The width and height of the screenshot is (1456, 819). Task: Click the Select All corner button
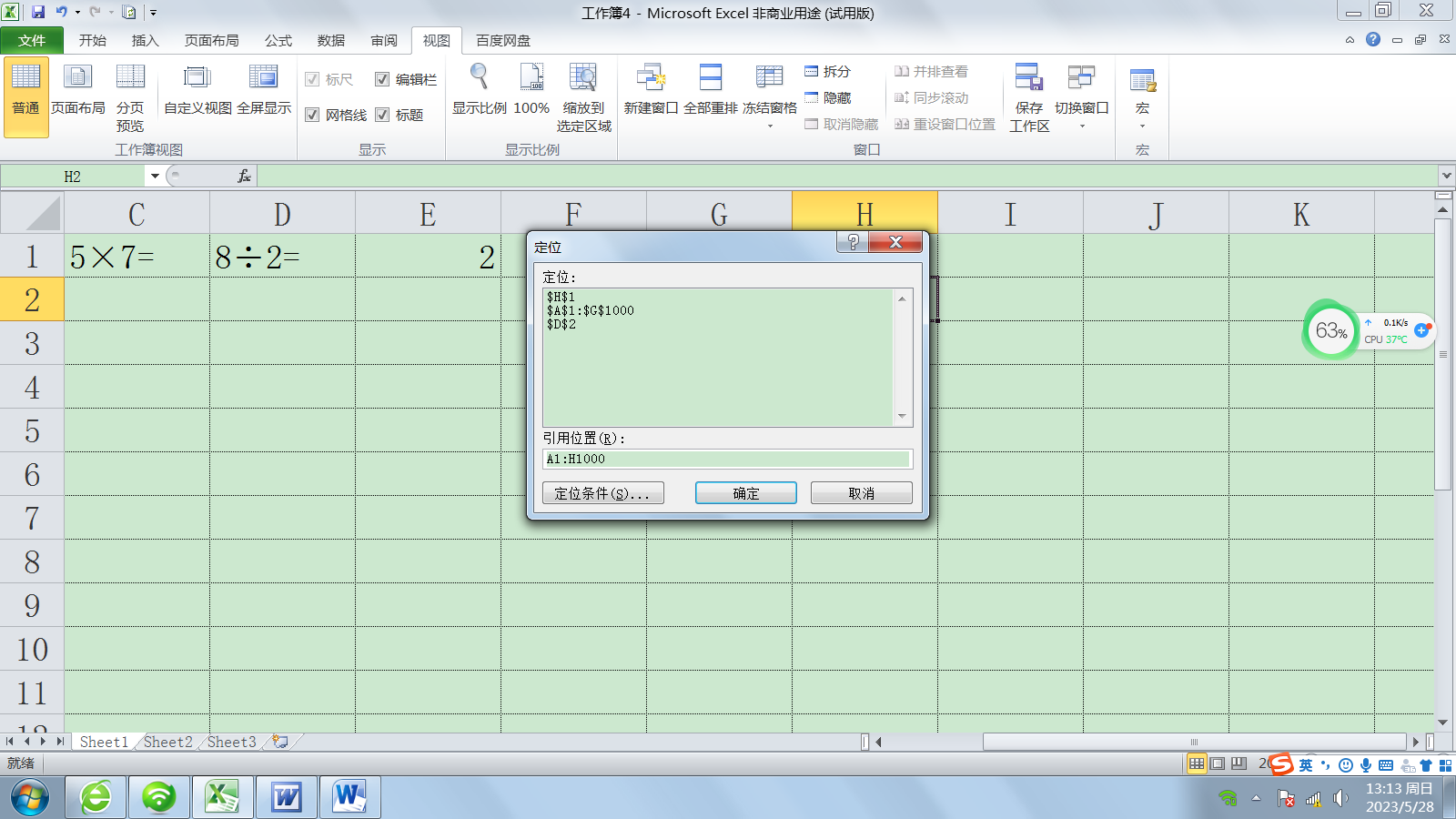click(32, 214)
